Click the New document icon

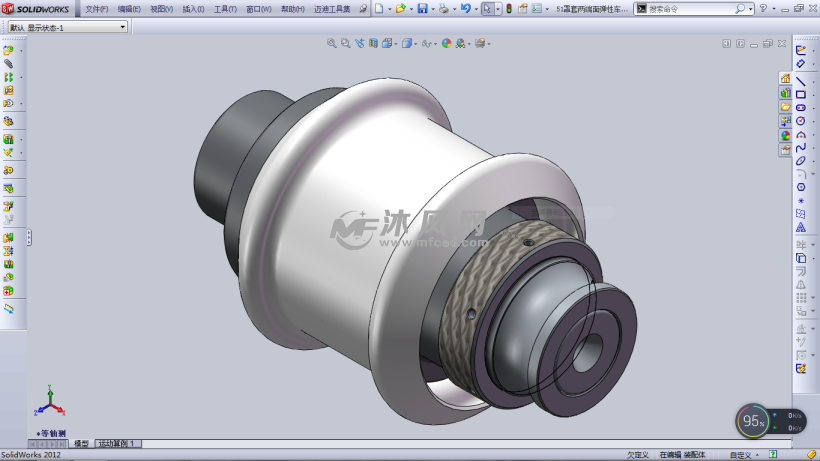pyautogui.click(x=378, y=9)
